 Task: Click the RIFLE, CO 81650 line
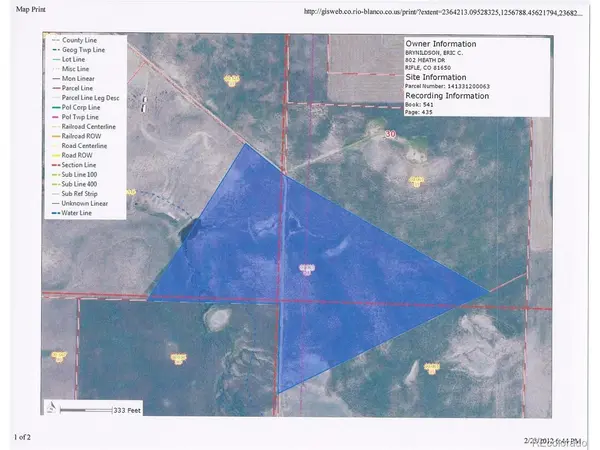[428, 68]
